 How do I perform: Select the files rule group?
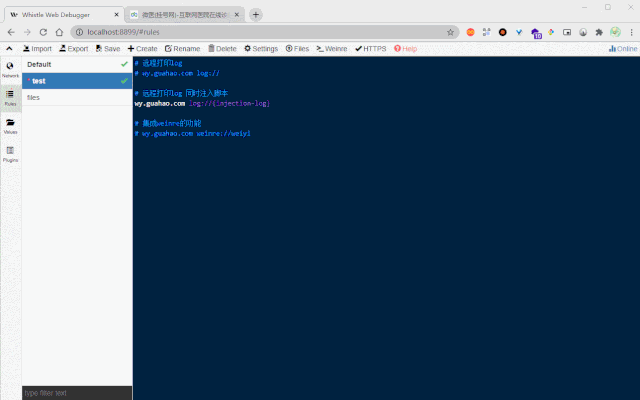point(77,98)
